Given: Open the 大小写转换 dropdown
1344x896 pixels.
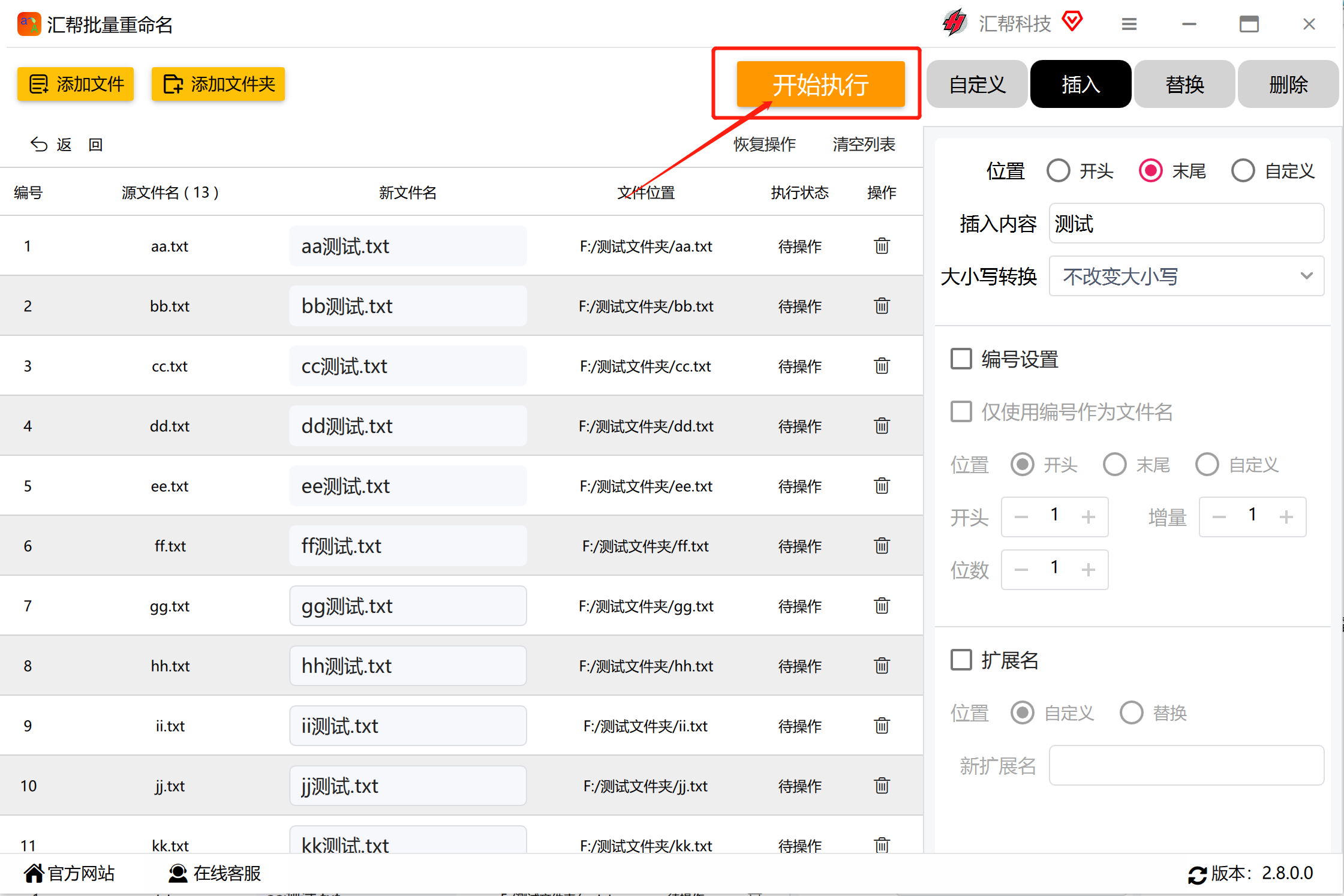Looking at the screenshot, I should point(1186,276).
